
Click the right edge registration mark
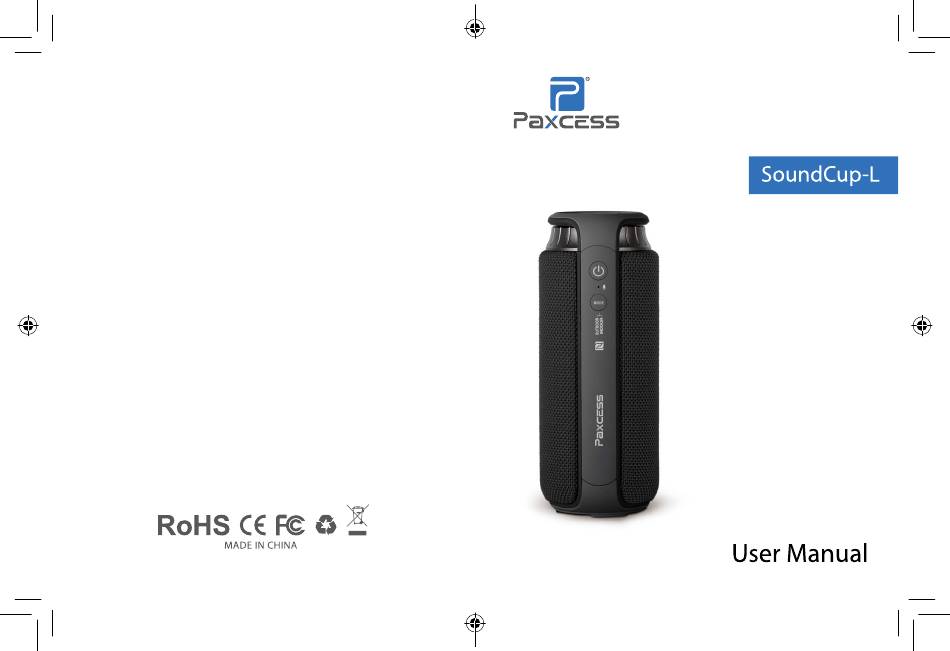click(922, 326)
